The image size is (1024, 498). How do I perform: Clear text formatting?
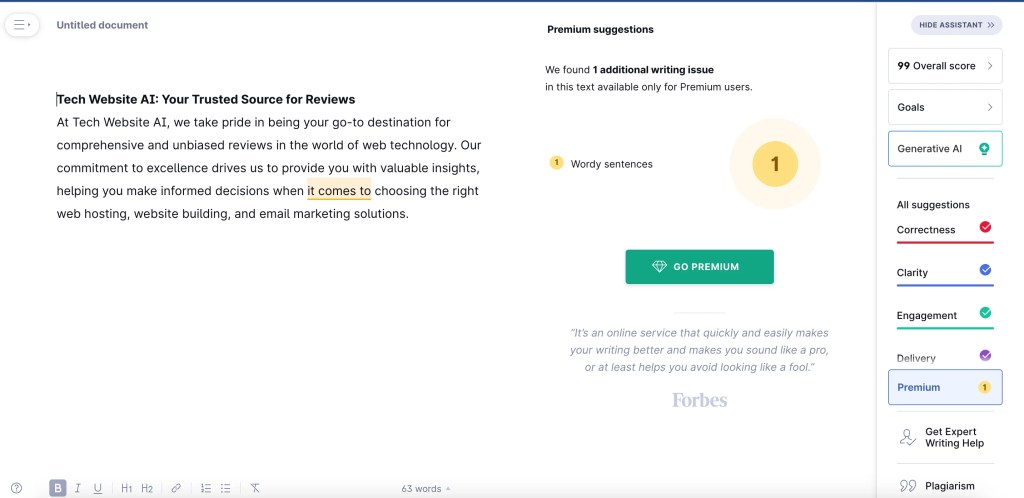(x=255, y=488)
